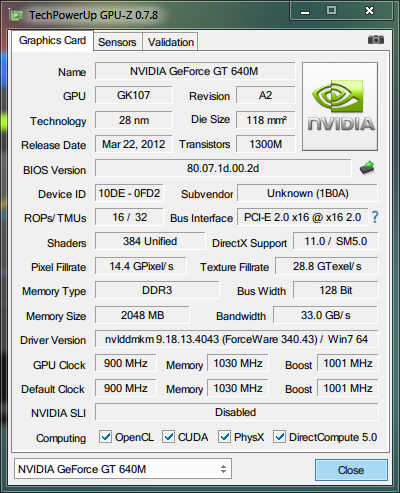This screenshot has height=493, width=400.
Task: Maximize the GPU-Z window
Action: coord(331,11)
